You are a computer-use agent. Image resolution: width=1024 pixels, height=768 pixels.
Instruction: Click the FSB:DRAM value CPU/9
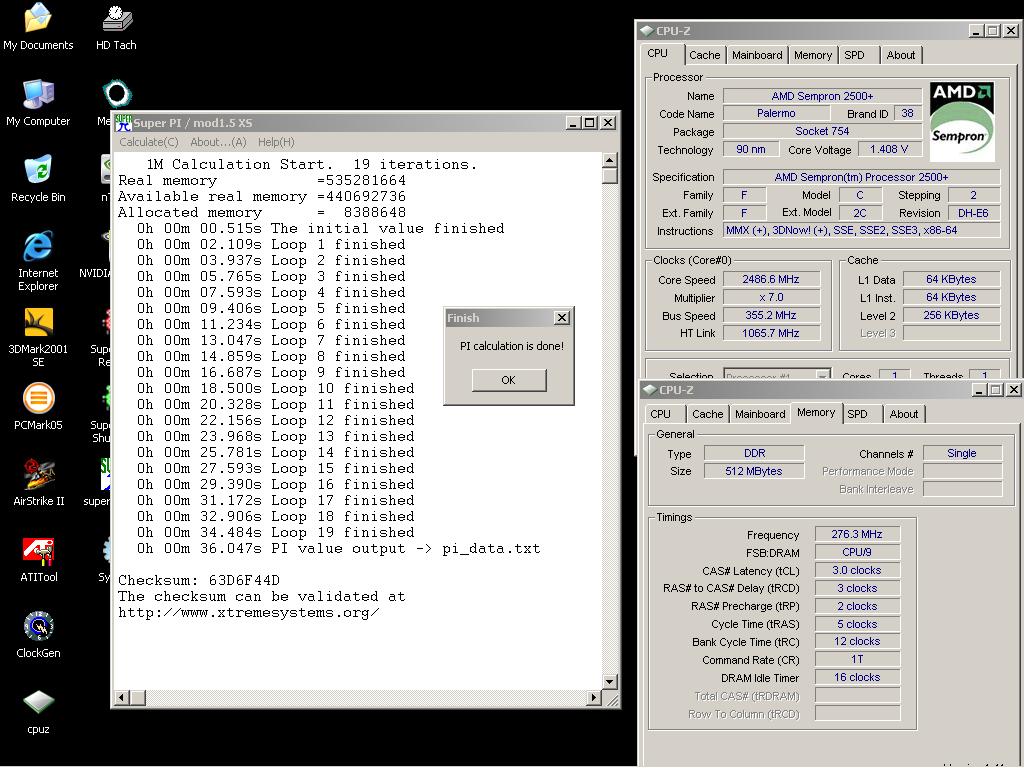click(857, 552)
